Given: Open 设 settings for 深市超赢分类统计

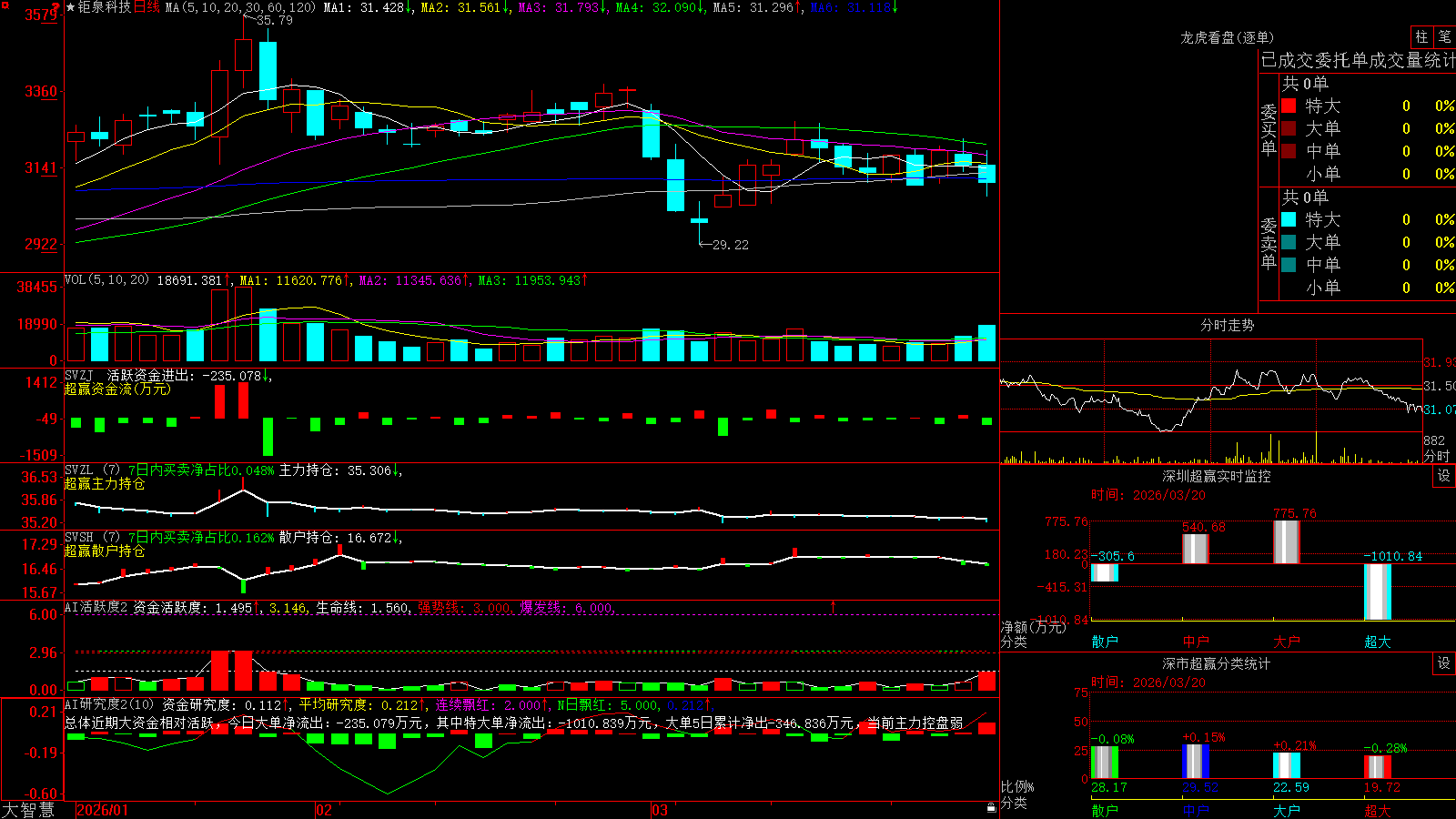Looking at the screenshot, I should coord(1444,663).
